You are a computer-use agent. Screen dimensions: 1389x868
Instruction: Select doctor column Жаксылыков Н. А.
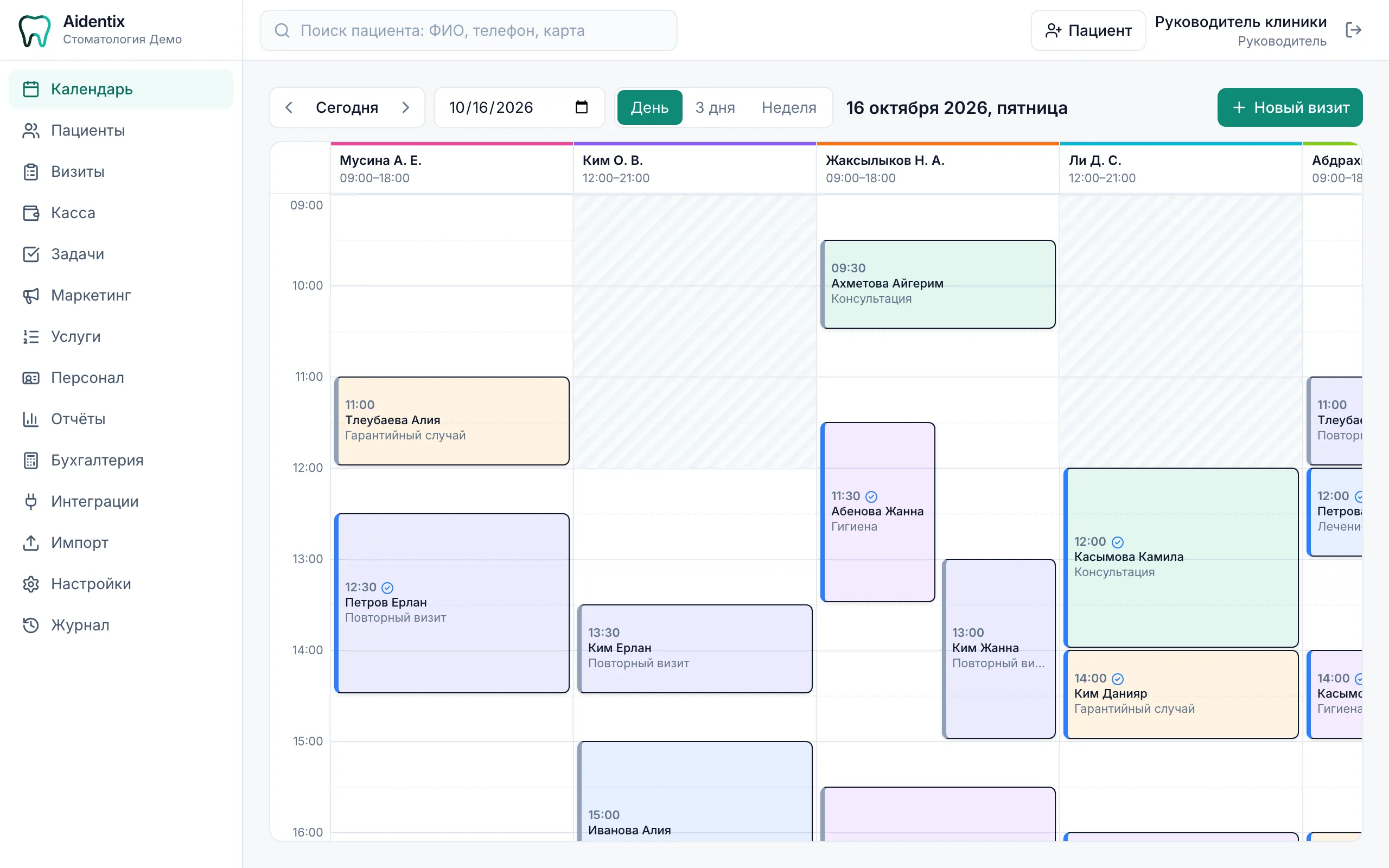938,169
